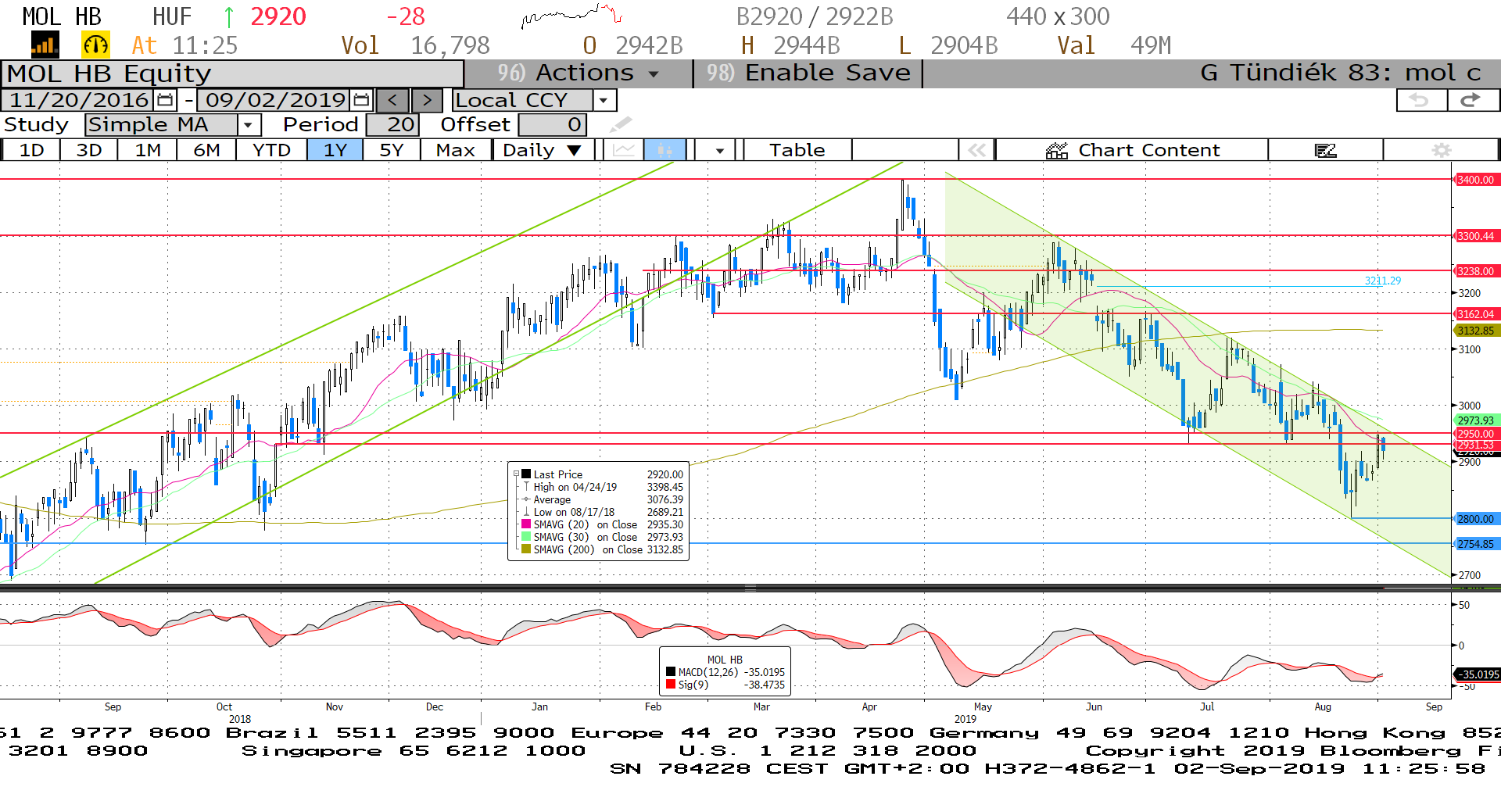Select the 1Y range tab

335,150
